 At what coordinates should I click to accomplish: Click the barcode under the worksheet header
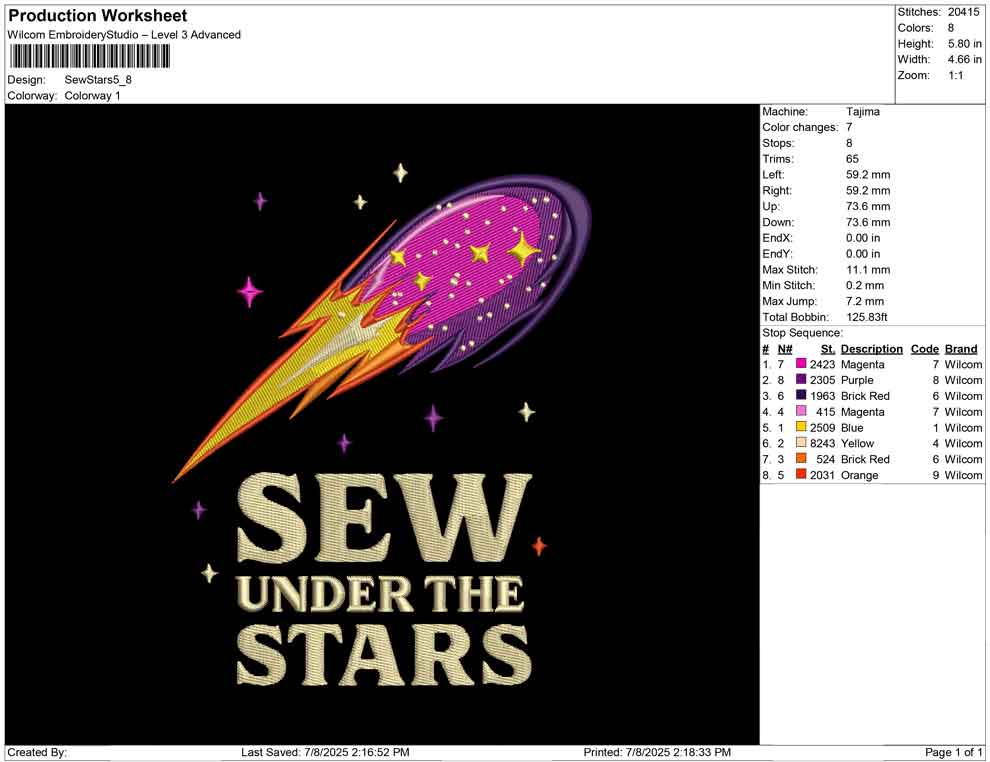89,57
